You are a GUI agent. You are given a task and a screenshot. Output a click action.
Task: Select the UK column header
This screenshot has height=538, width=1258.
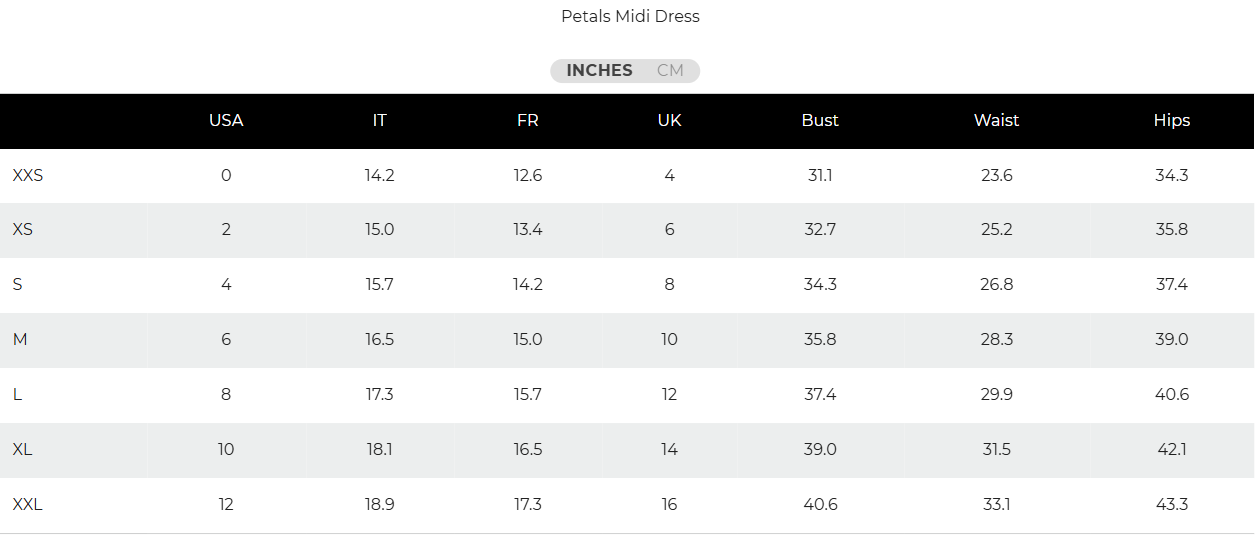pos(669,120)
